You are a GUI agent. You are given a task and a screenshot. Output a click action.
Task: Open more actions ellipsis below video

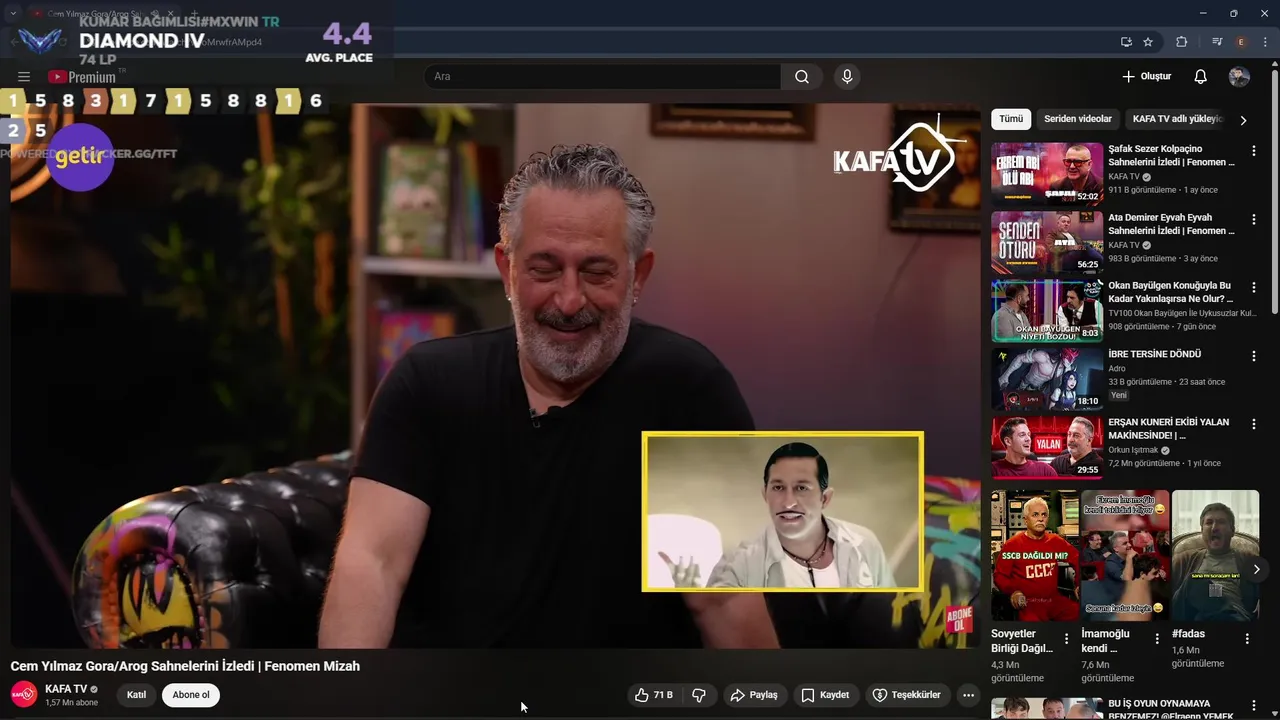pos(967,695)
